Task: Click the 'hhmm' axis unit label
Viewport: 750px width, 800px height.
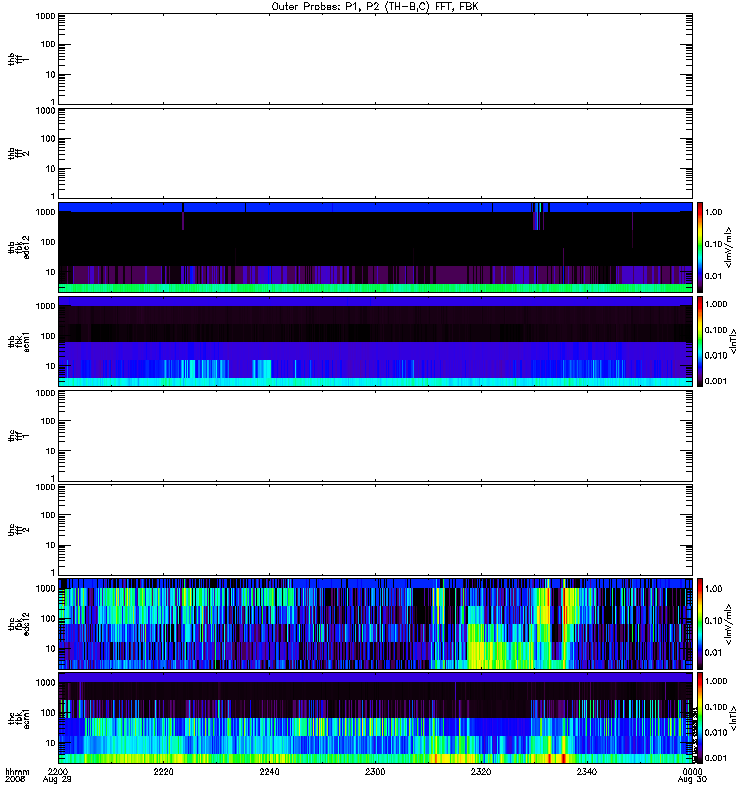Action: [17, 771]
